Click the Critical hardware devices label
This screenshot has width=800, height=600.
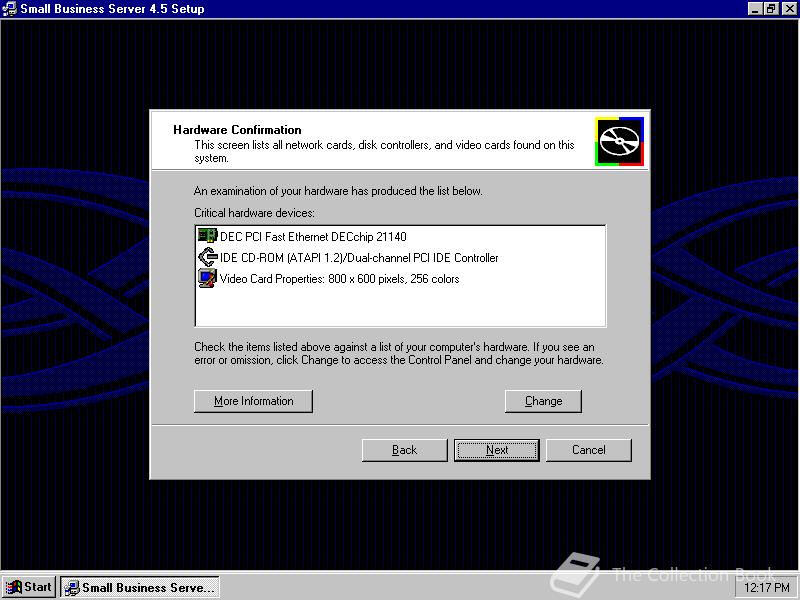[254, 213]
